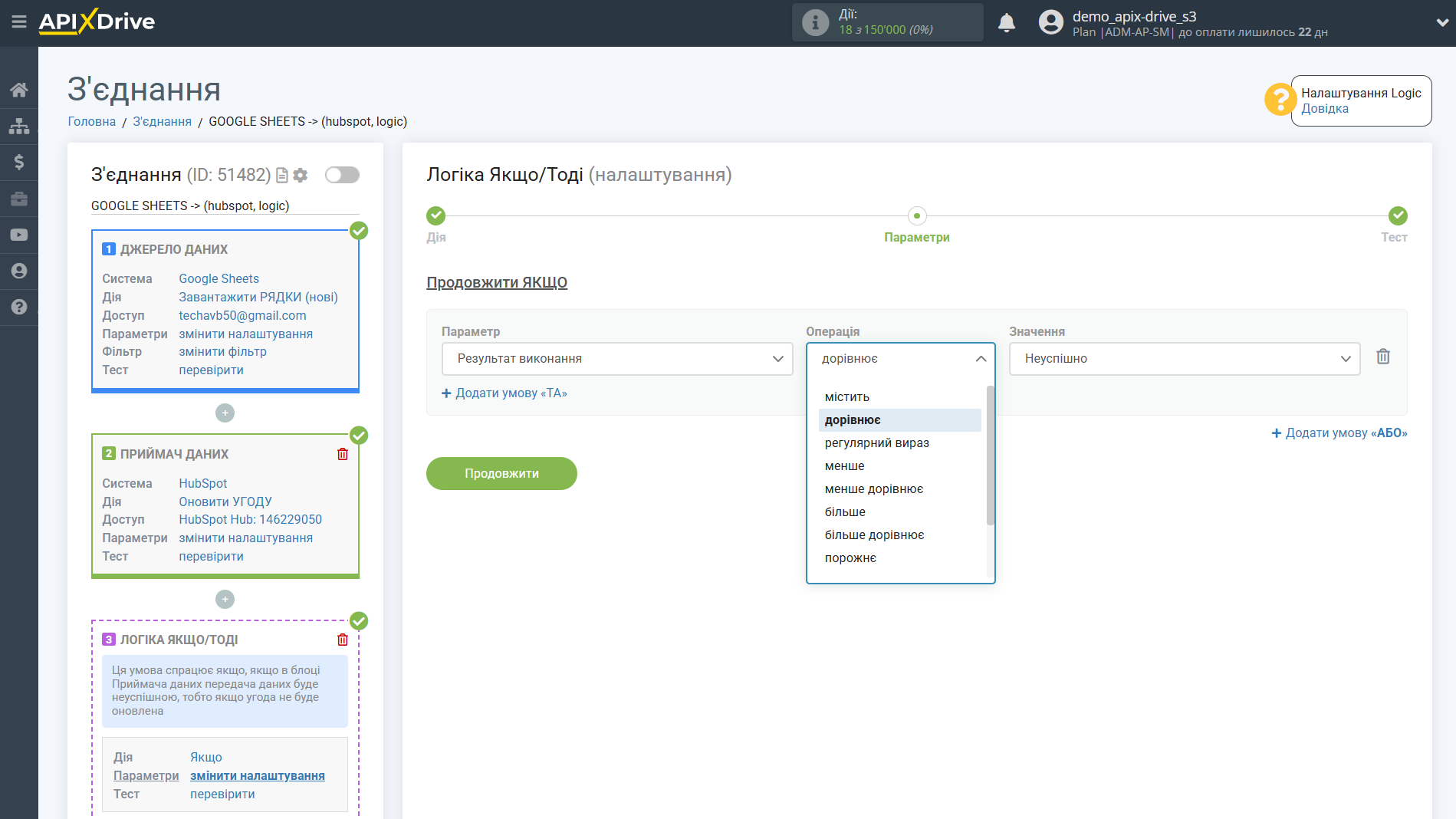Image resolution: width=1456 pixels, height=819 pixels.
Task: Add a block using plus below ДЖЕРЕЛО ДАНИХ
Action: (x=225, y=413)
